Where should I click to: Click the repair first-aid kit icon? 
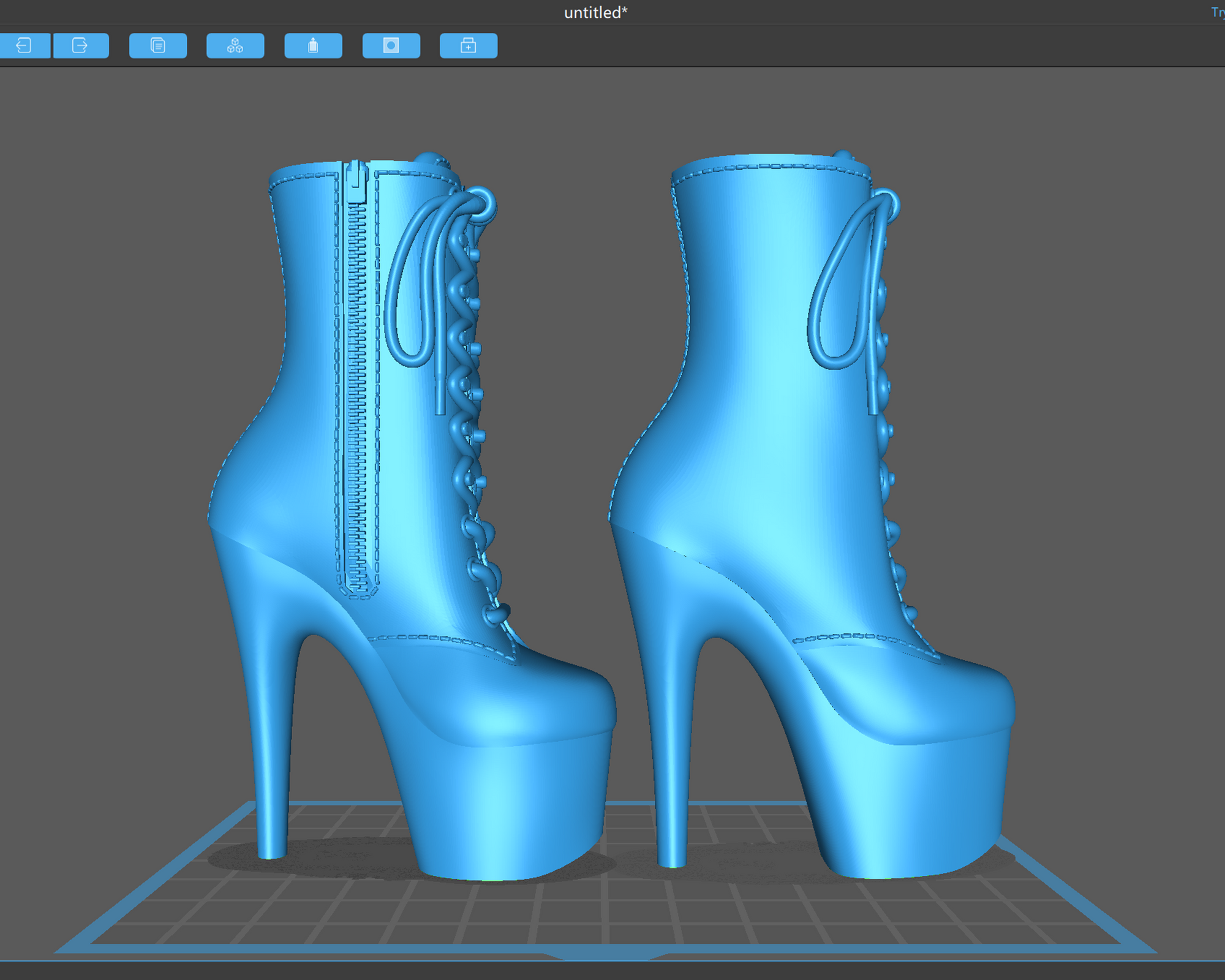click(x=469, y=45)
